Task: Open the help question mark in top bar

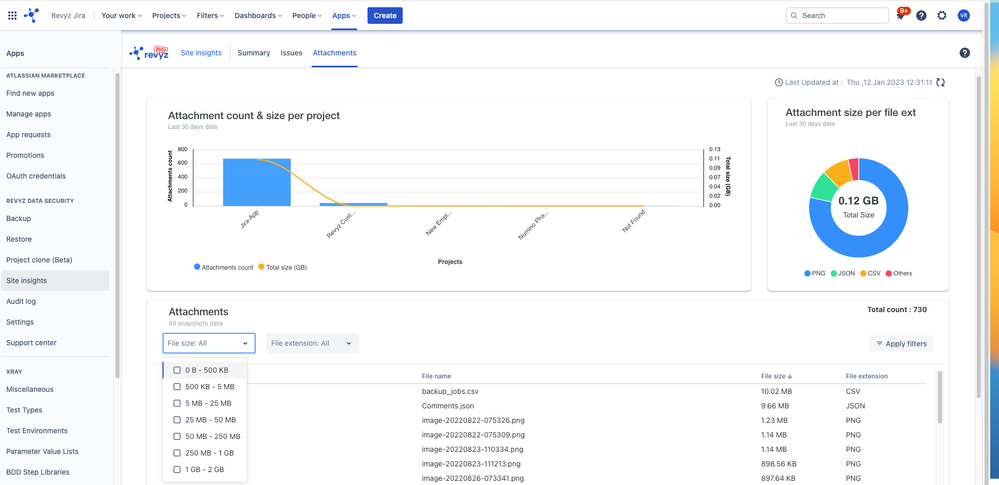Action: [x=921, y=15]
